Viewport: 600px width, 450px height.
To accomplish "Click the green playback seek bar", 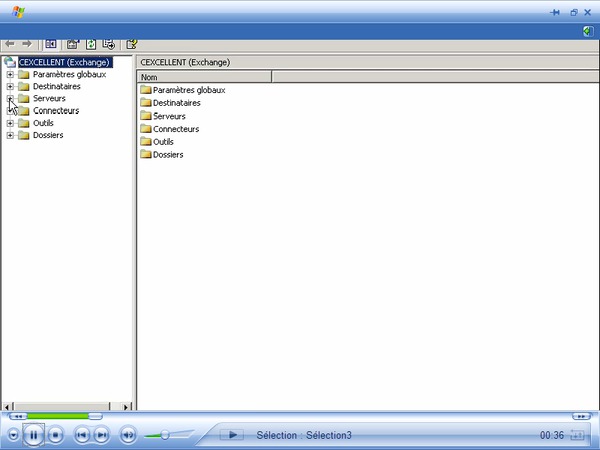I will [x=60, y=416].
